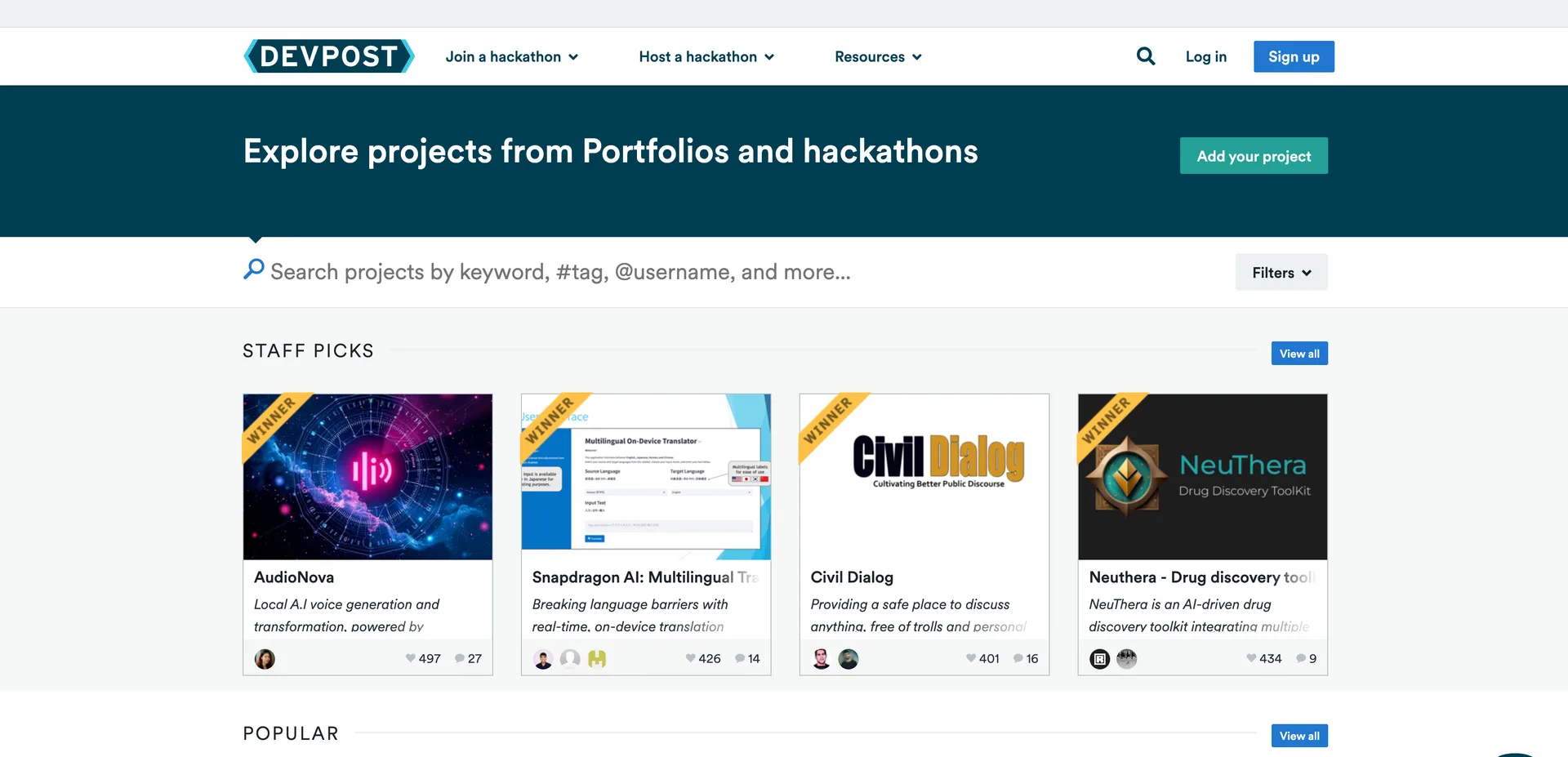Click the POPULAR section heading

291,733
